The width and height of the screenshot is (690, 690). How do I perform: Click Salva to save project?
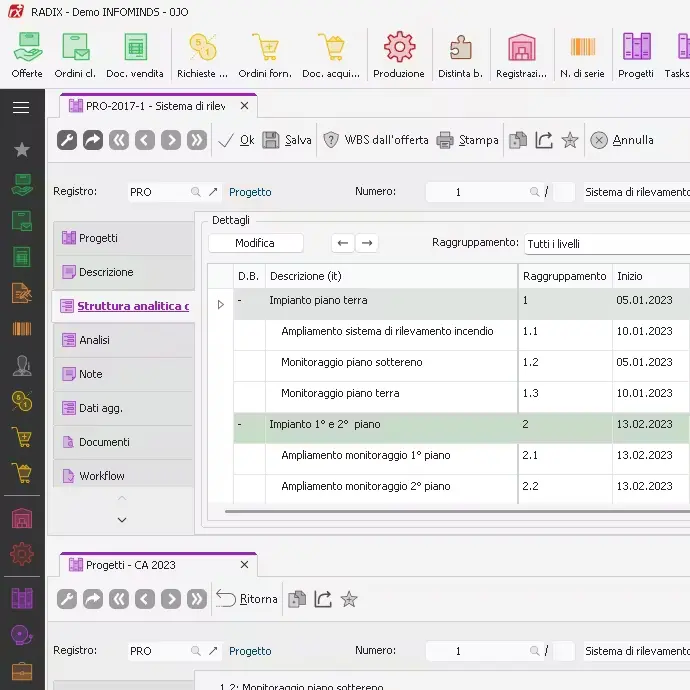(287, 140)
